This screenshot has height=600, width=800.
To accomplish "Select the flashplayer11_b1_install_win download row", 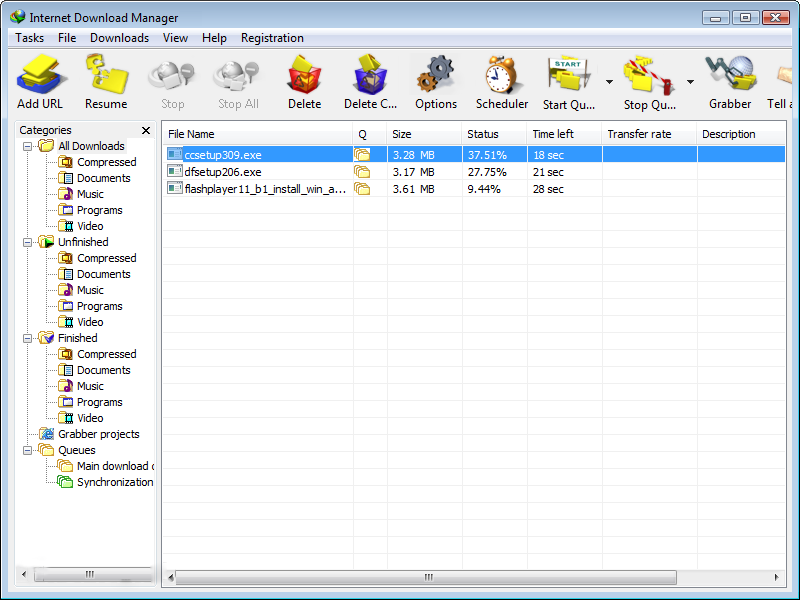I will (x=474, y=189).
